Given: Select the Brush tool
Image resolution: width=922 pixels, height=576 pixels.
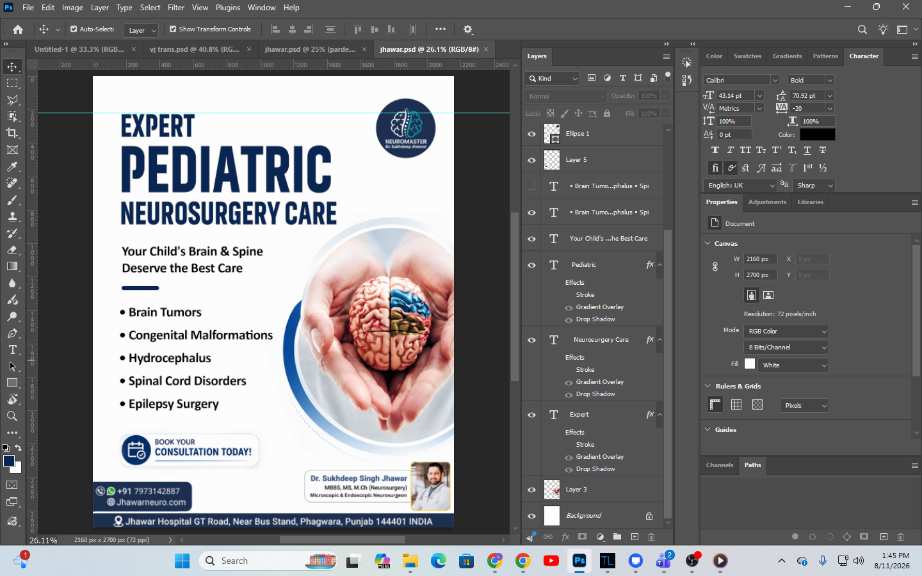Looking at the screenshot, I should [12, 200].
